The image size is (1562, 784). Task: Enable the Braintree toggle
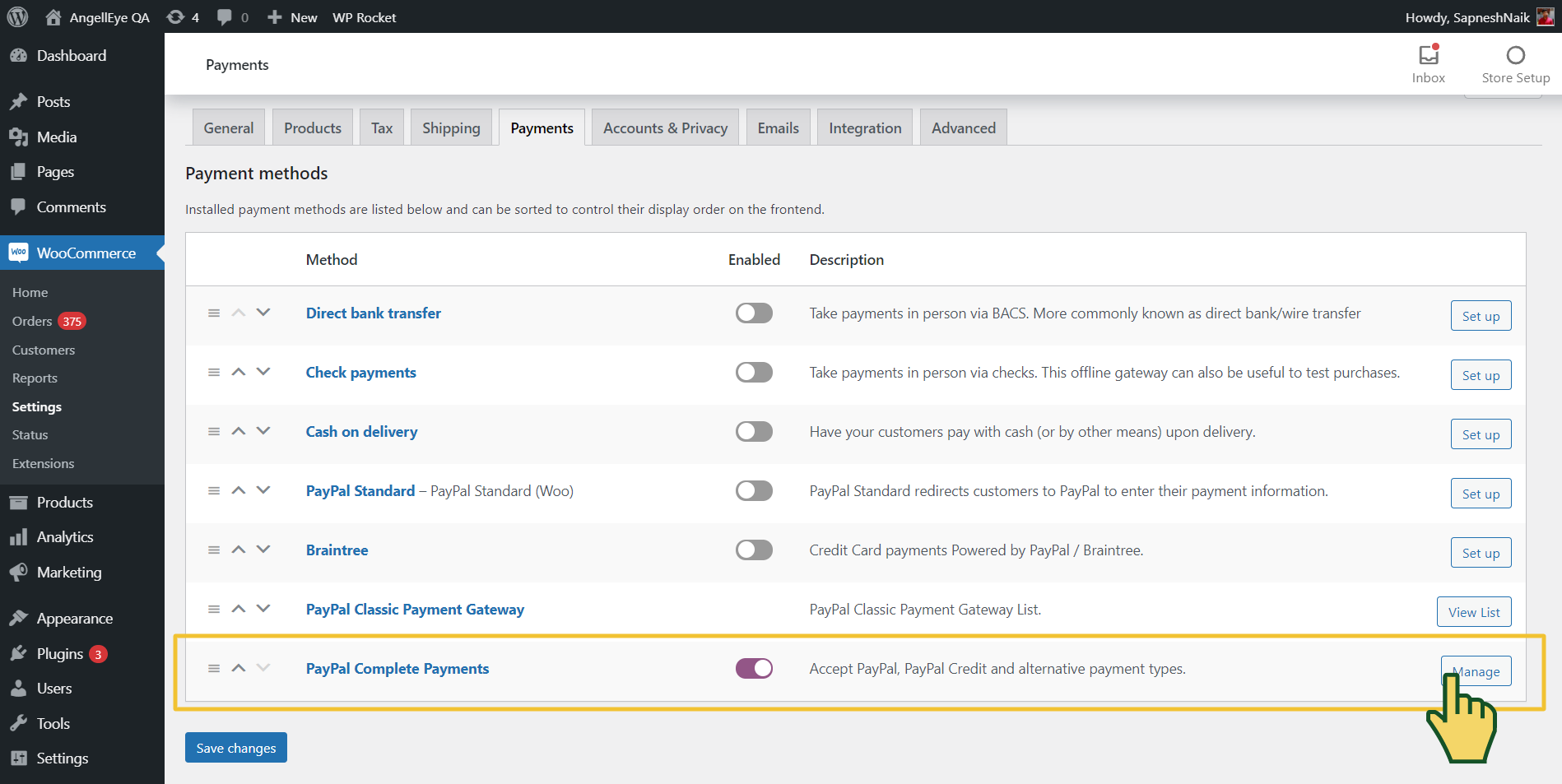click(754, 550)
